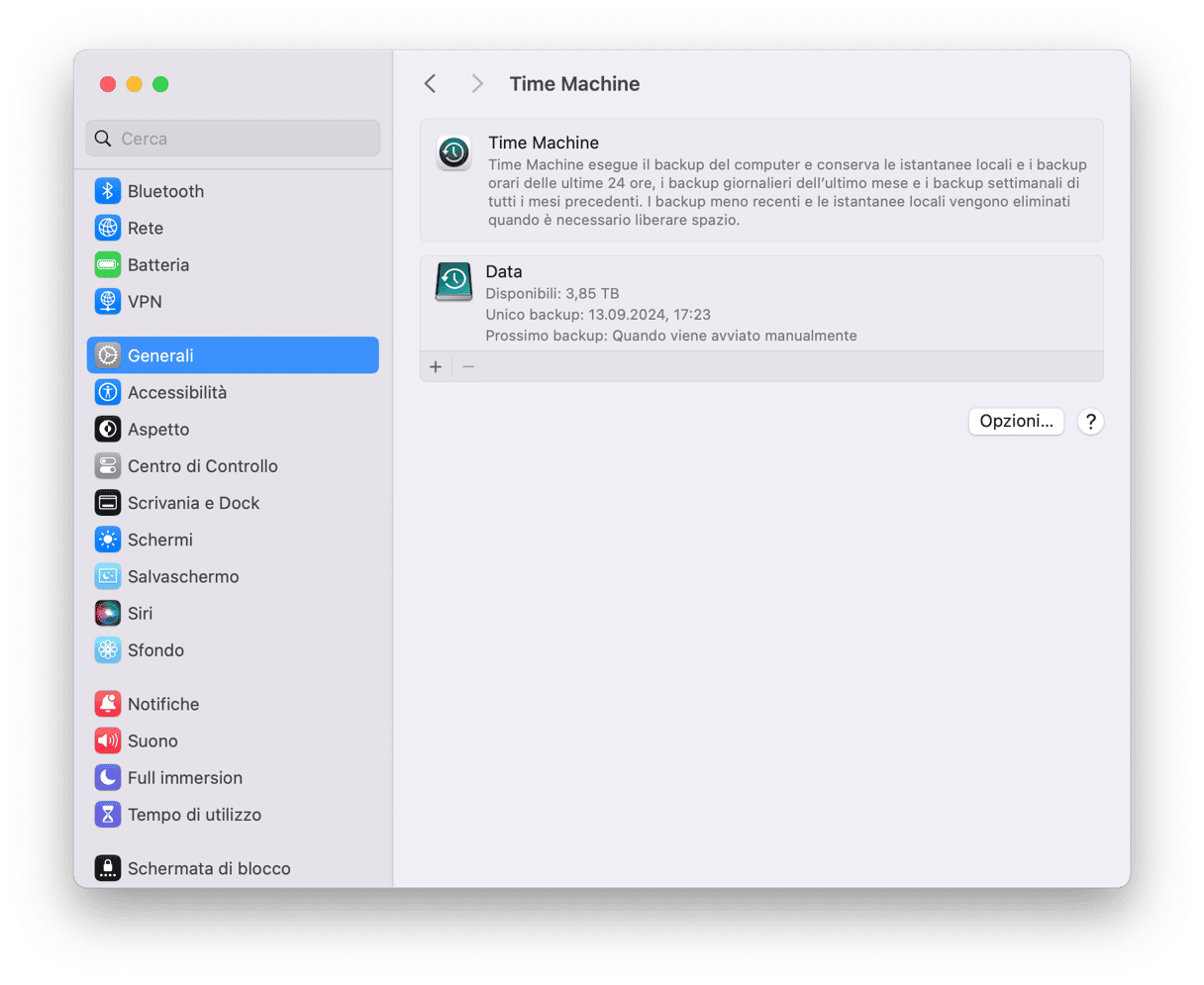Click the Time Machine clock icon
This screenshot has width=1204, height=985.
tap(454, 152)
